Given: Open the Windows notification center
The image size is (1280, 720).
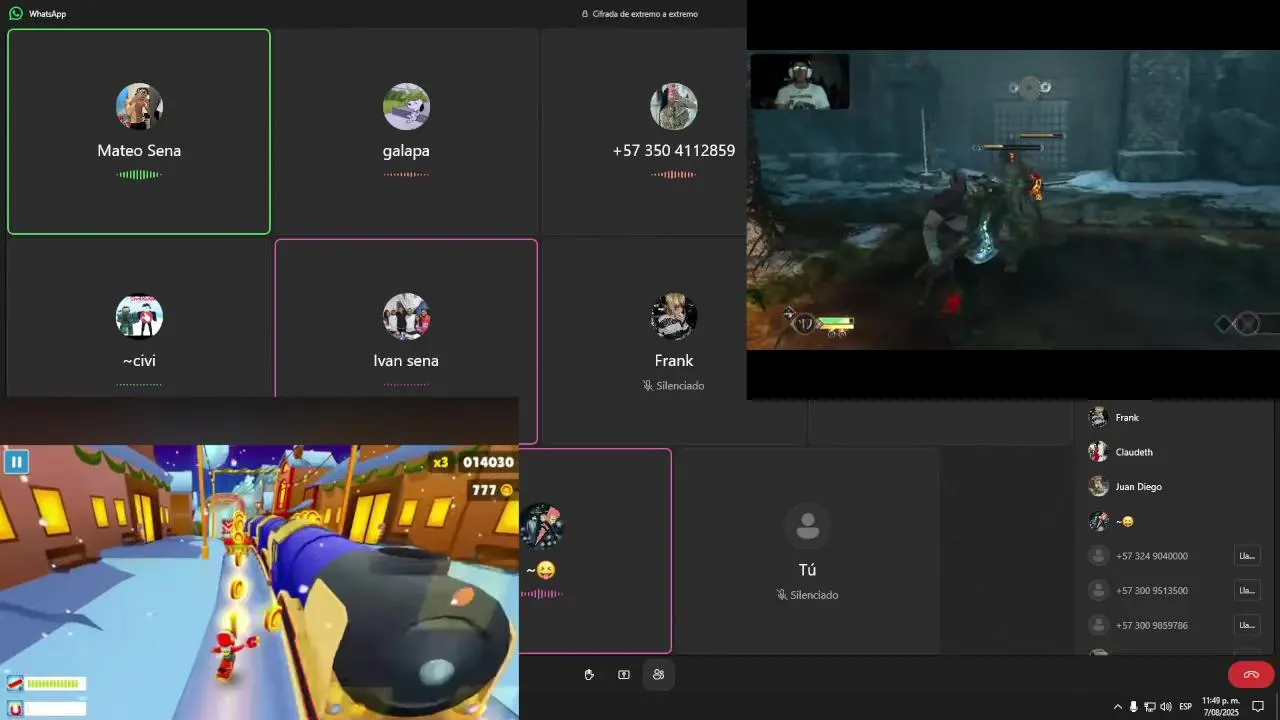Looking at the screenshot, I should (1259, 706).
